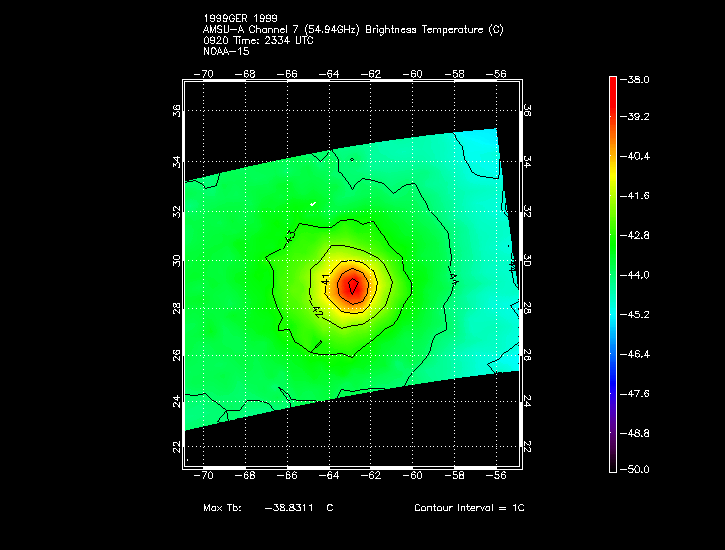Select the NOAA-15 satellite label
This screenshot has height=550, width=725.
(225, 51)
